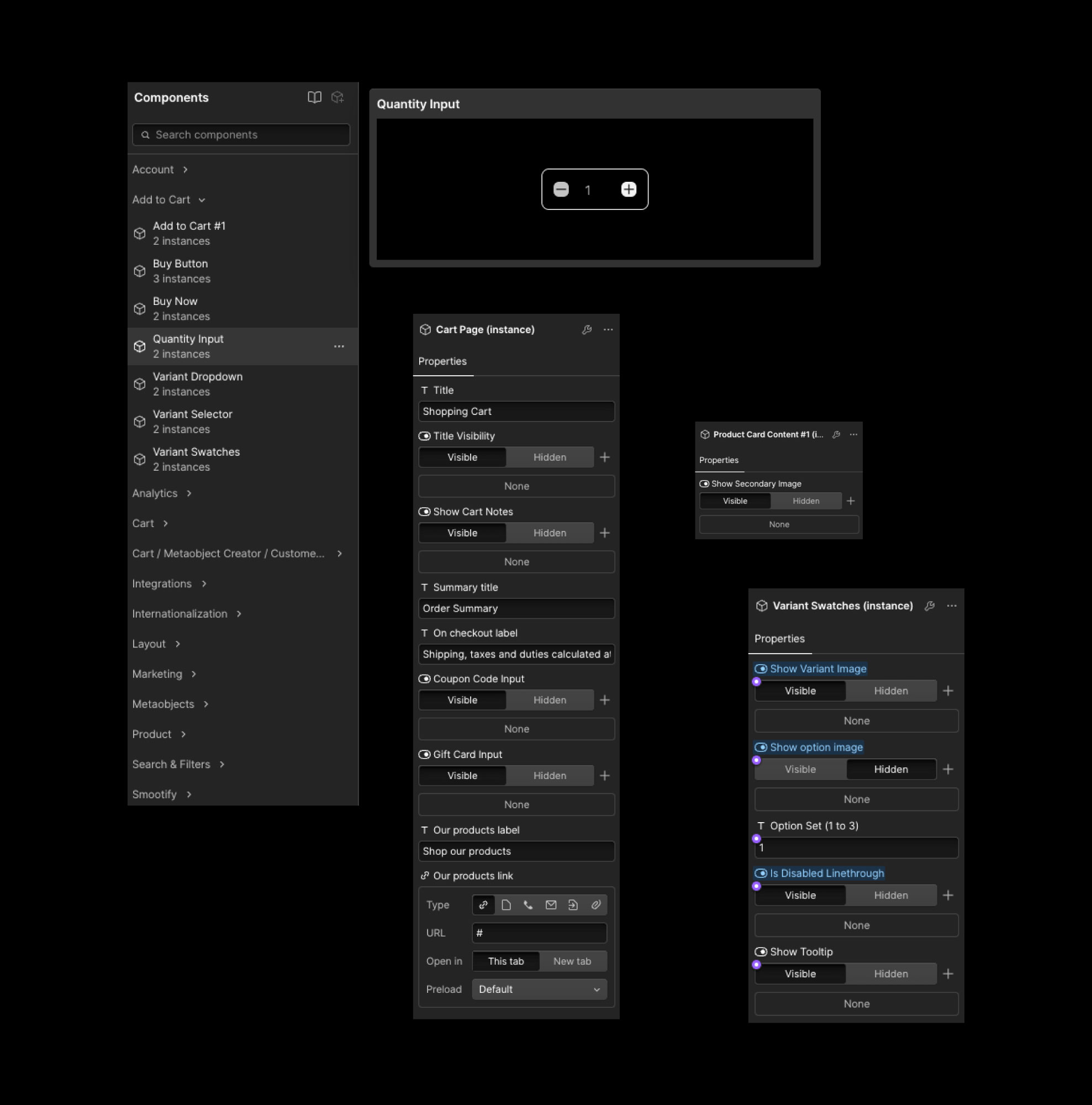This screenshot has height=1105, width=1092.
Task: Open the Preload Default dropdown
Action: point(539,990)
